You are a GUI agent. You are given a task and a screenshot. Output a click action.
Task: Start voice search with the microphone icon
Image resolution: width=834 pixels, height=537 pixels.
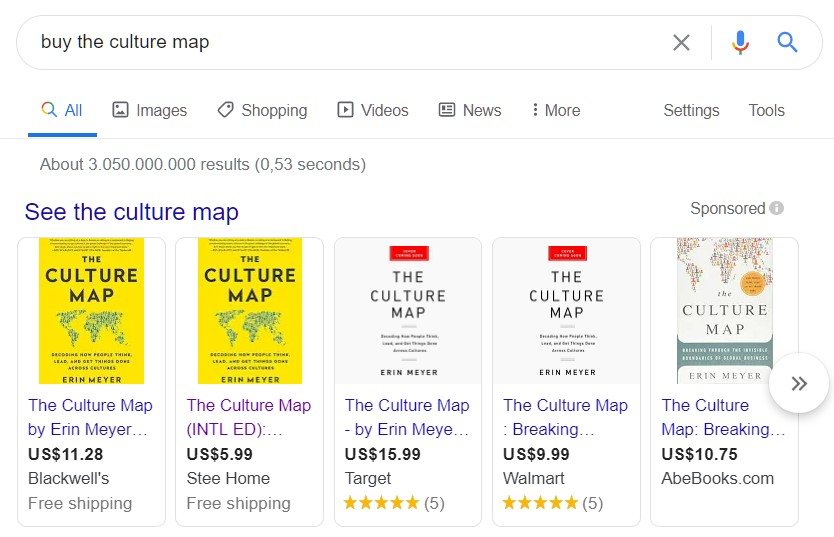(x=740, y=42)
